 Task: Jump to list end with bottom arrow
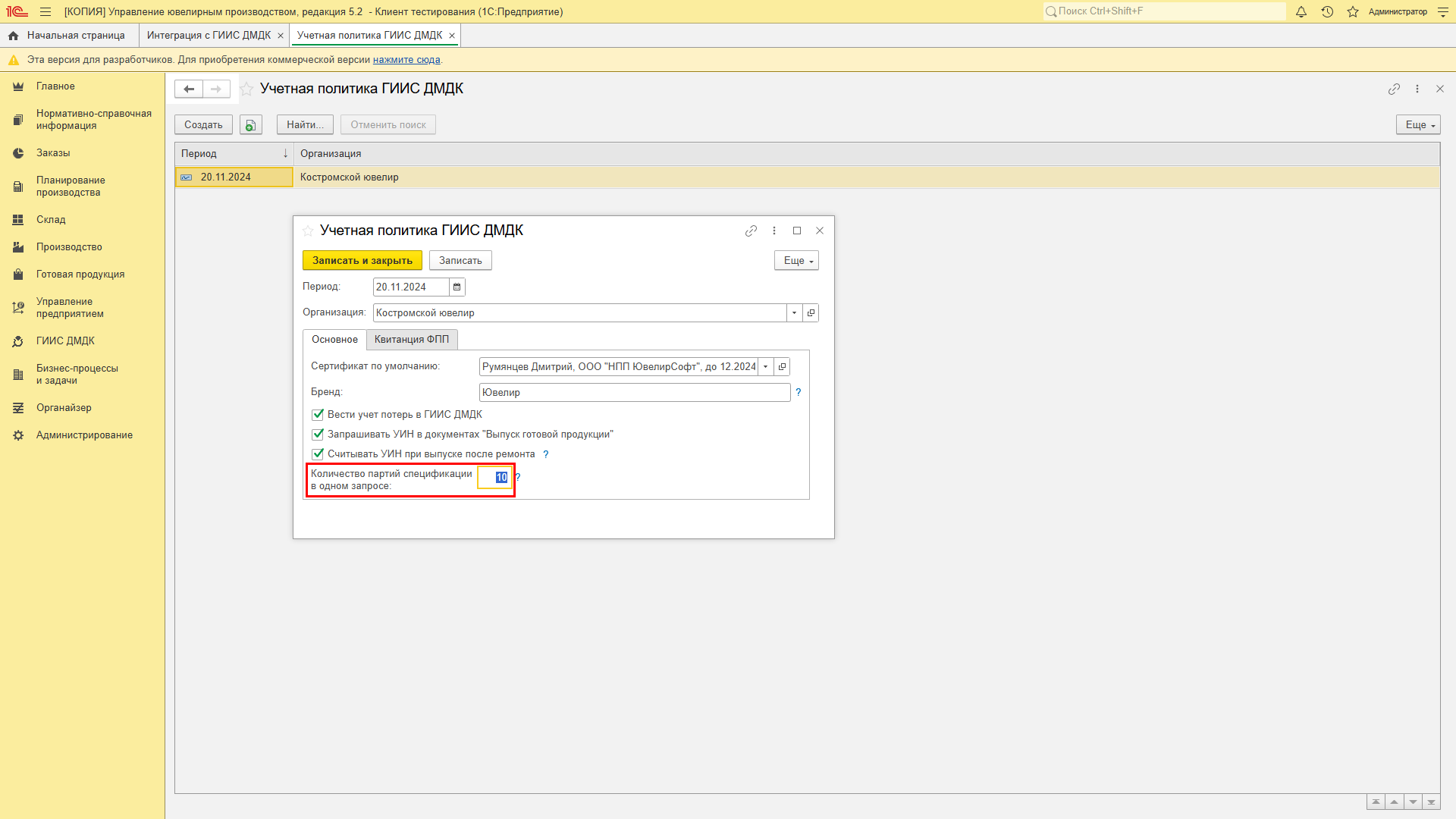coord(1431,802)
